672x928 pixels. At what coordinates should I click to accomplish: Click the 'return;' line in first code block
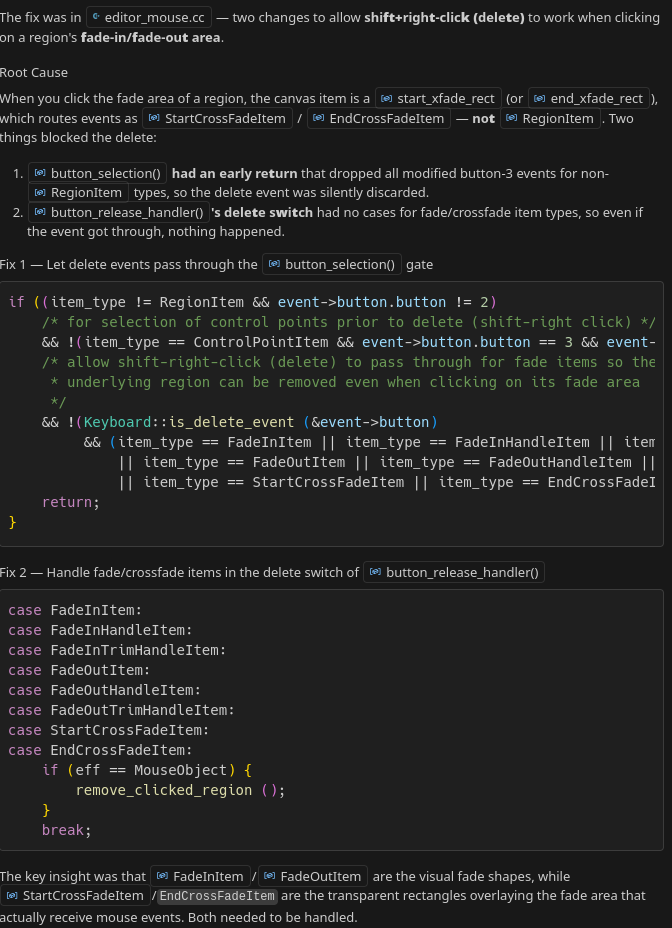pyautogui.click(x=71, y=502)
